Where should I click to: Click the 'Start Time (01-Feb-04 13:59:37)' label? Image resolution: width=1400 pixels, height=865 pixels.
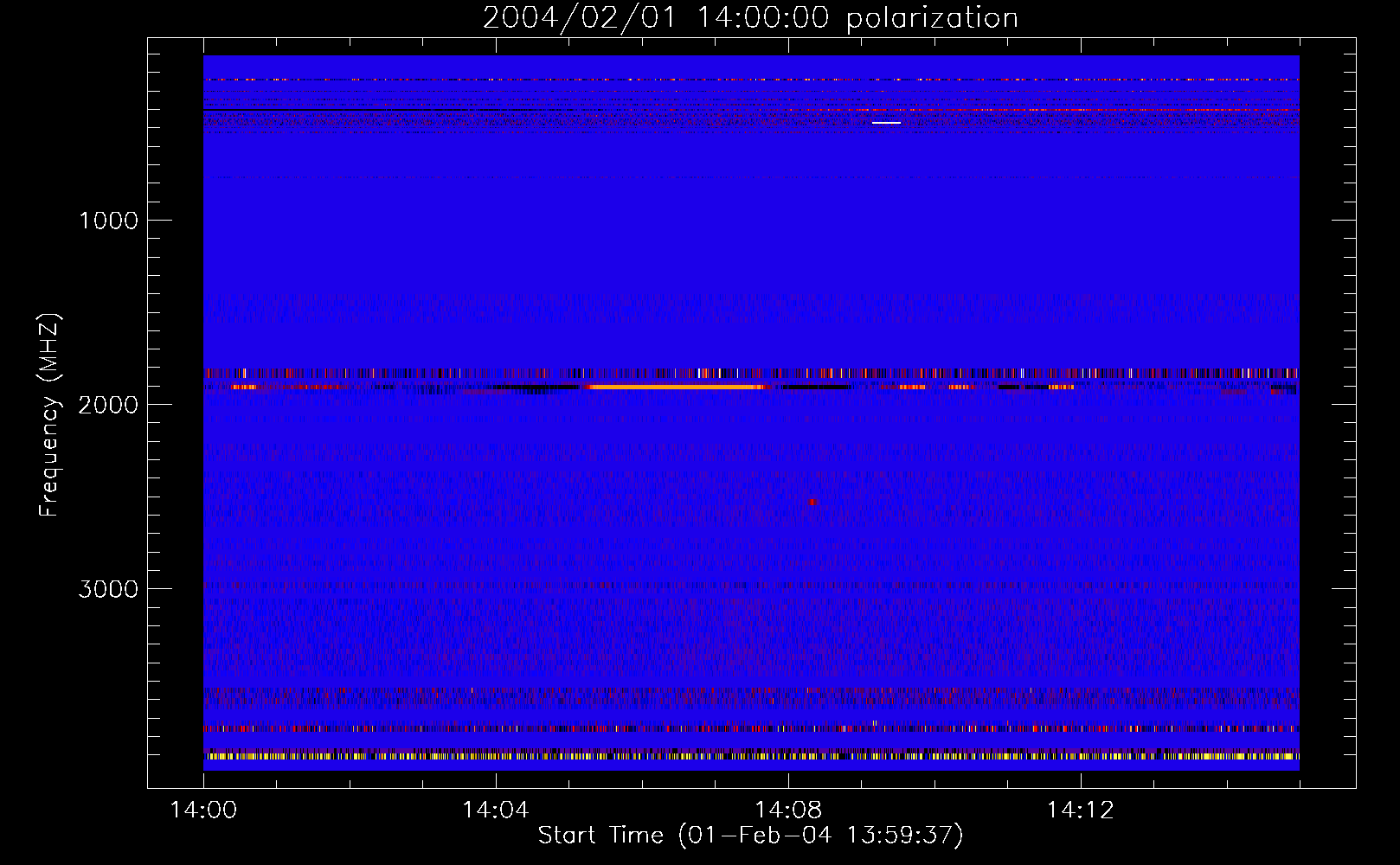pyautogui.click(x=750, y=836)
